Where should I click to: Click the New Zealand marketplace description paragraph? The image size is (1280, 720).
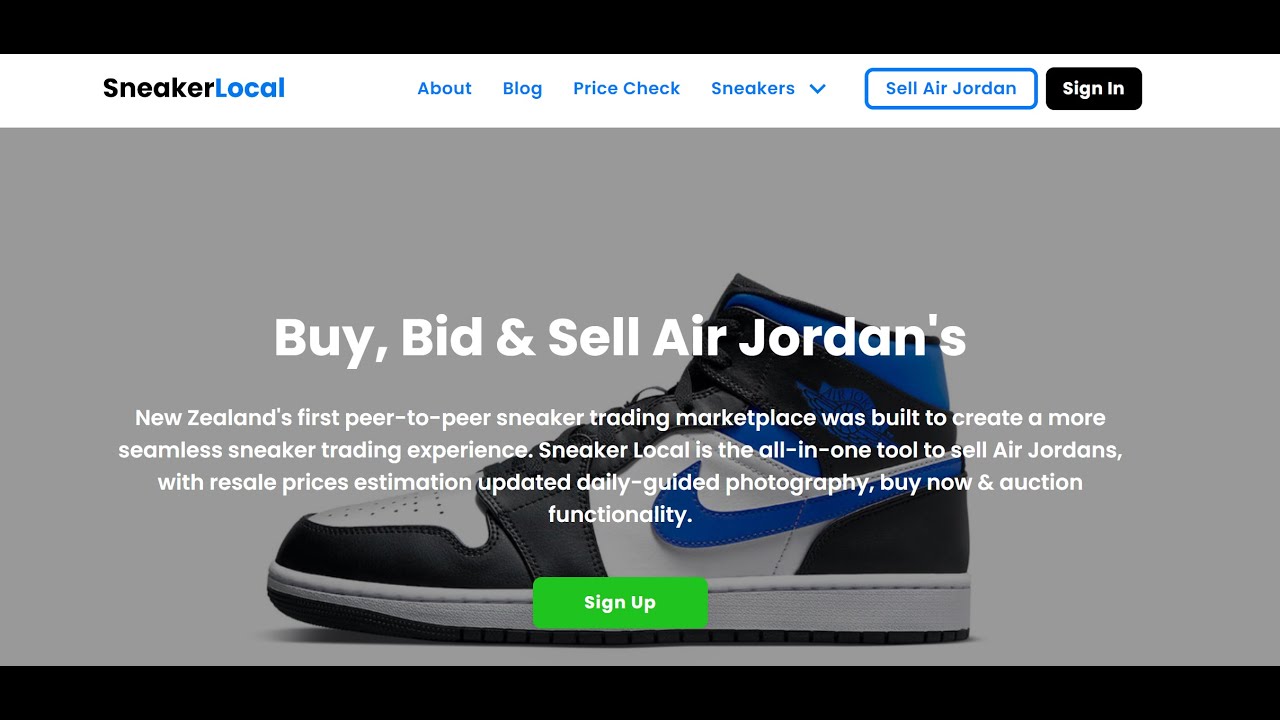pos(620,466)
